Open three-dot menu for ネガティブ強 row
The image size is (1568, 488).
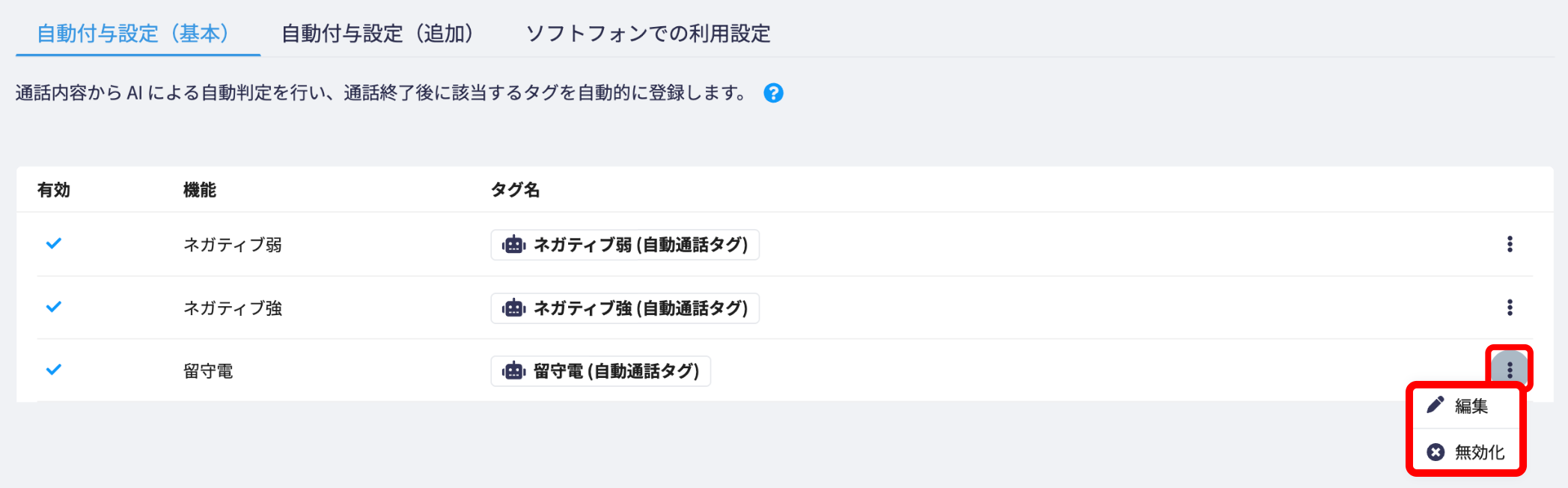(x=1509, y=308)
